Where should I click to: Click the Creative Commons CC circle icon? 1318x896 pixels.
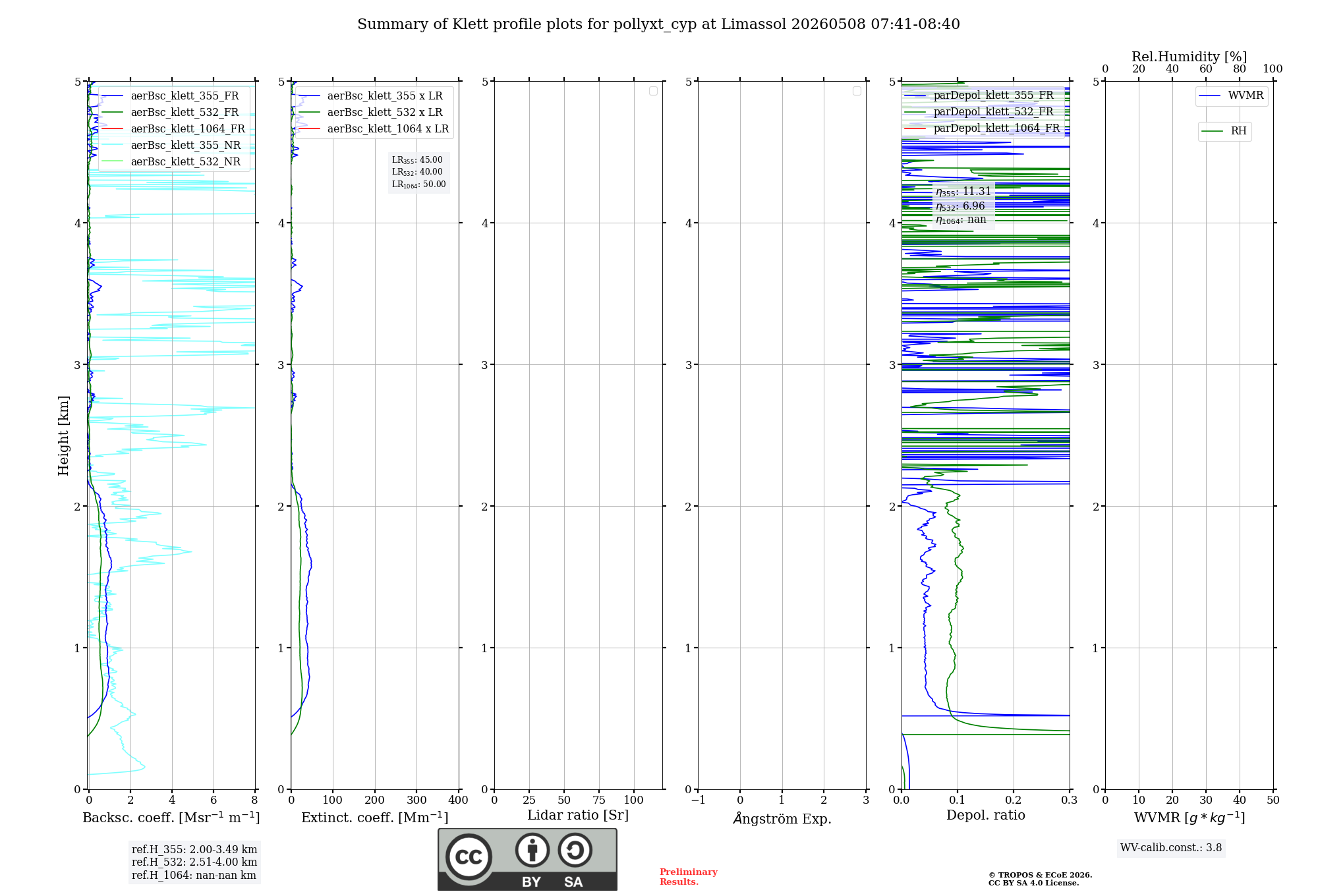[469, 856]
